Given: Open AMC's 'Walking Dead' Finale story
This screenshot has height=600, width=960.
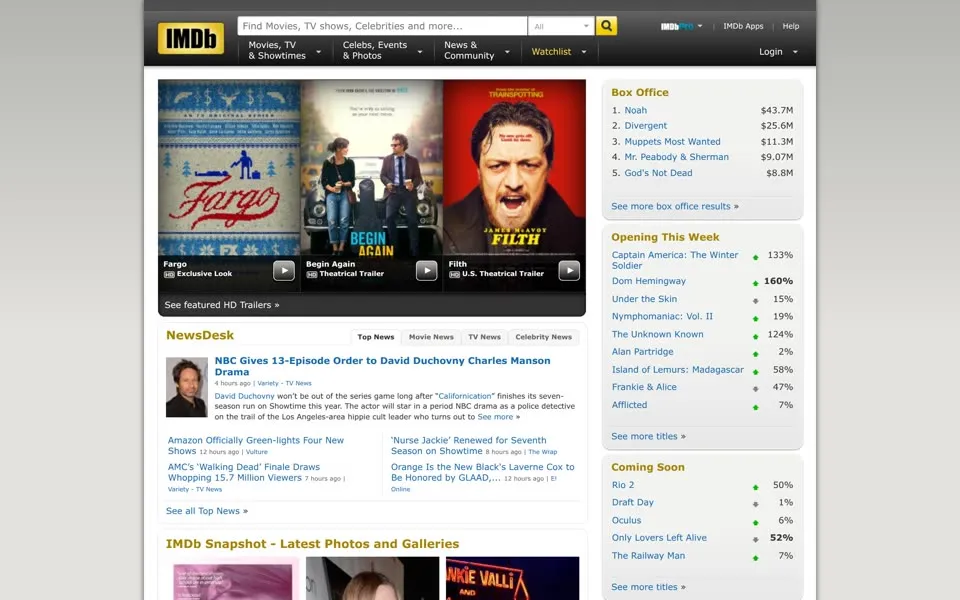Looking at the screenshot, I should pos(244,472).
